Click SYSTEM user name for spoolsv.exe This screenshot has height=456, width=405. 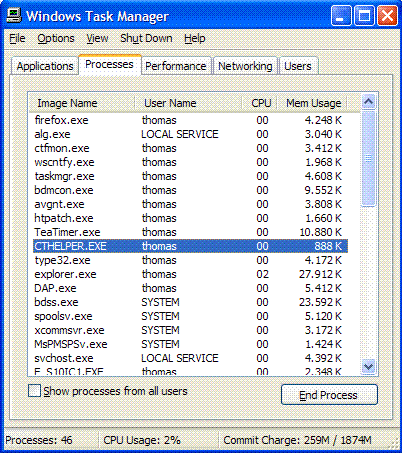click(160, 316)
